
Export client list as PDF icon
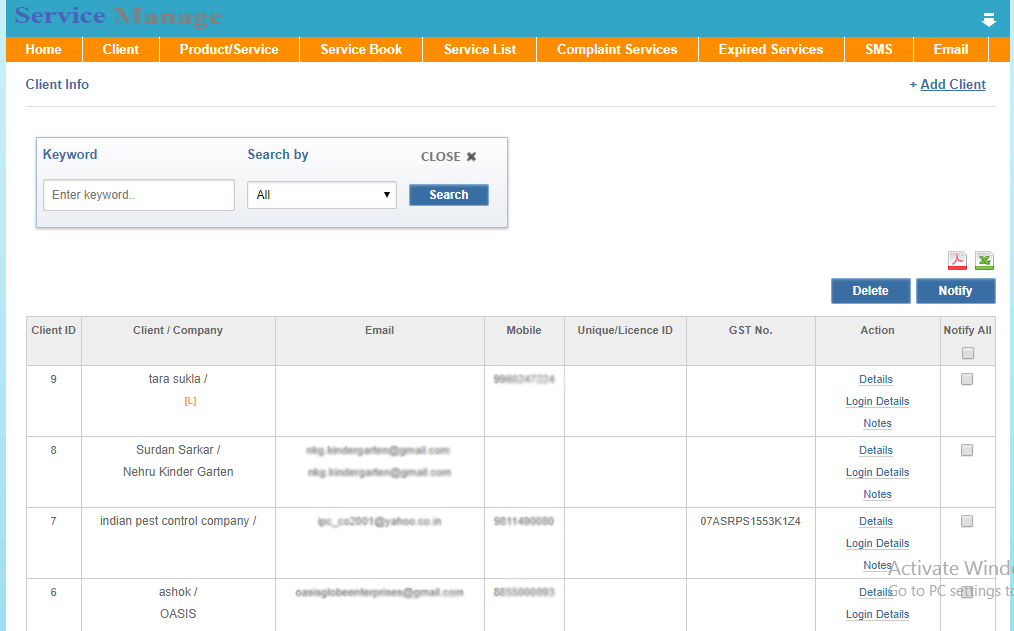tap(957, 260)
